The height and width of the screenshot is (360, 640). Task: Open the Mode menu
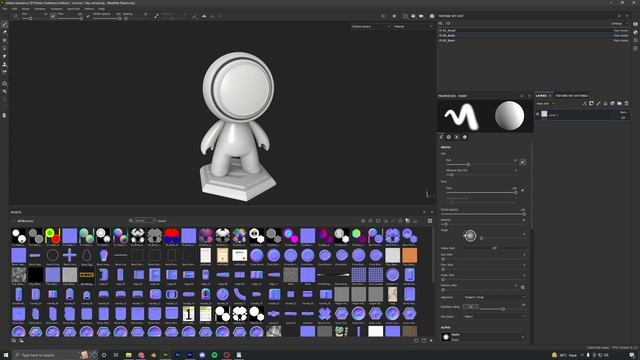26,9
